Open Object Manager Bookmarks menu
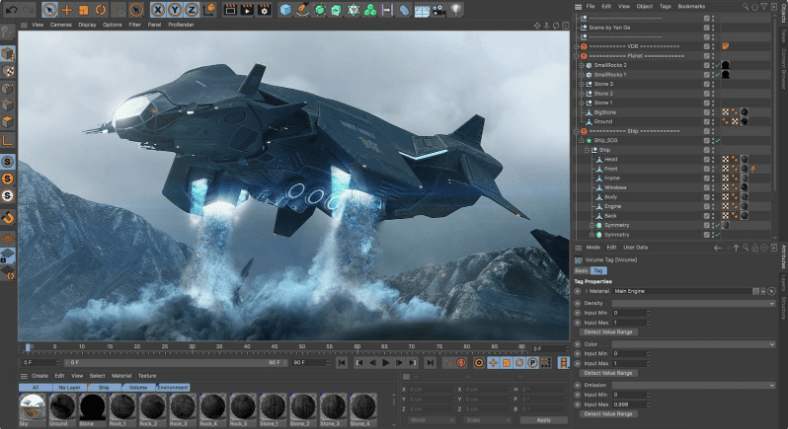788x429 pixels. coord(691,7)
